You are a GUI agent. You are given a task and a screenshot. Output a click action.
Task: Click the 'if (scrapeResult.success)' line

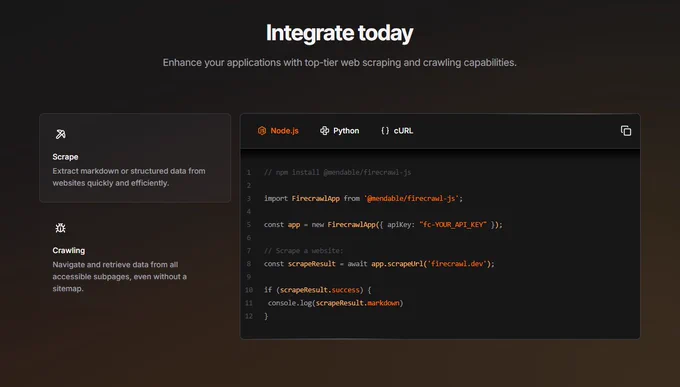coord(317,290)
